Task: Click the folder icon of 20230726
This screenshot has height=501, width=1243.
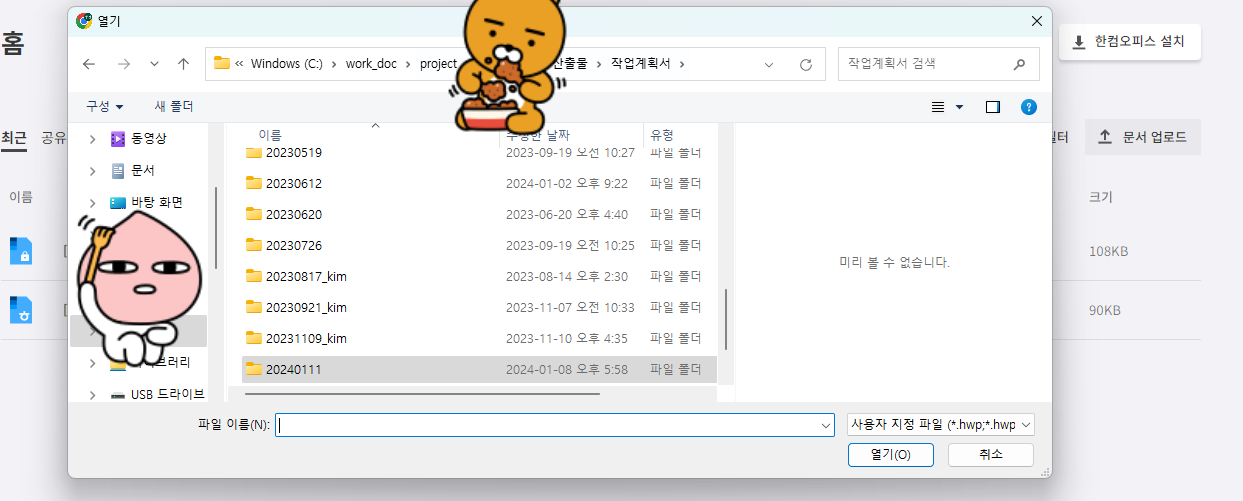Action: pyautogui.click(x=254, y=246)
